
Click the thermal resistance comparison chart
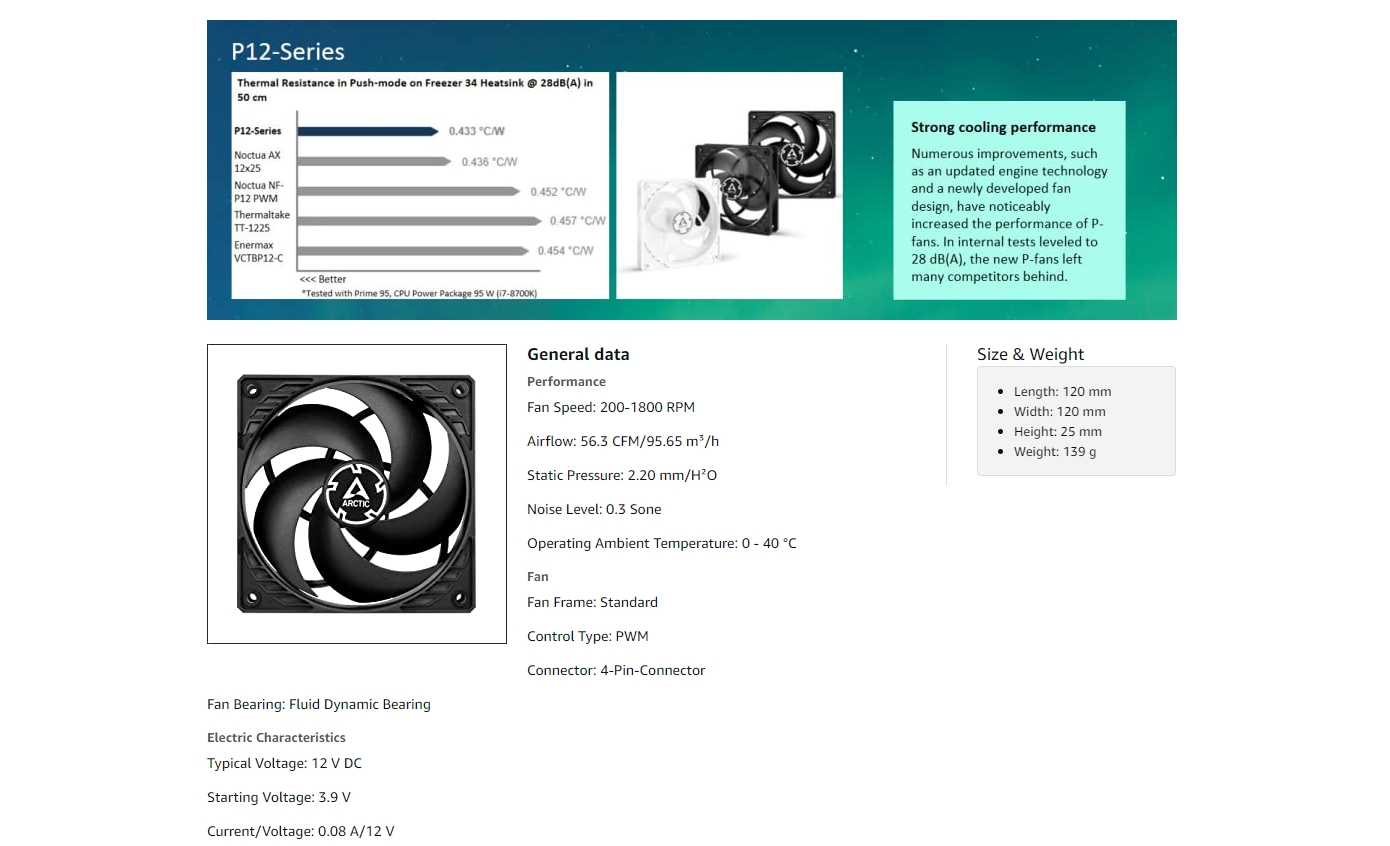(420, 185)
